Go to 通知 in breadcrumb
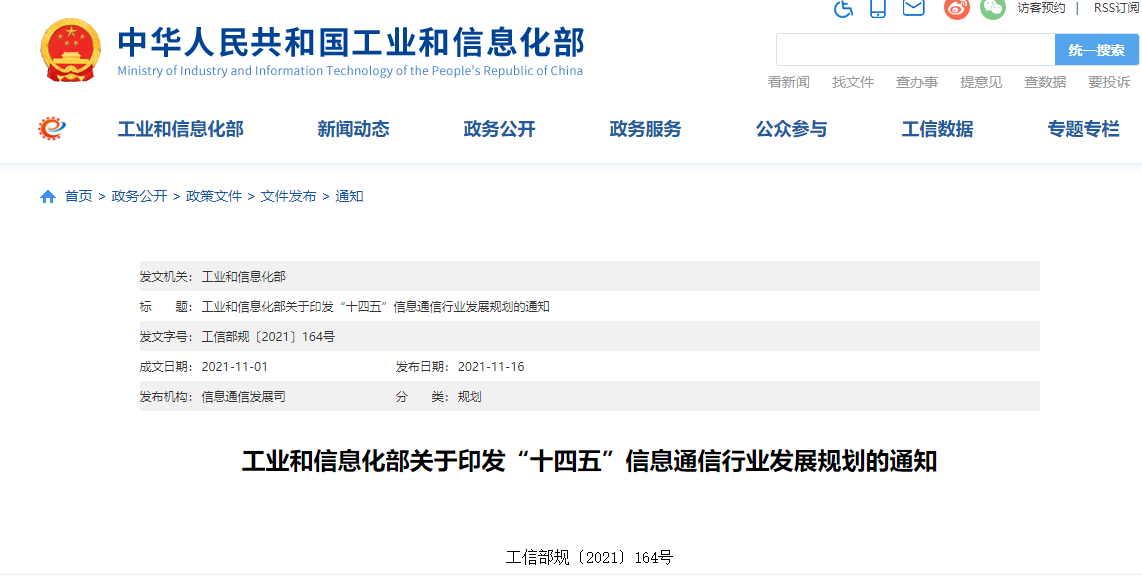The width and height of the screenshot is (1142, 577). 349,197
